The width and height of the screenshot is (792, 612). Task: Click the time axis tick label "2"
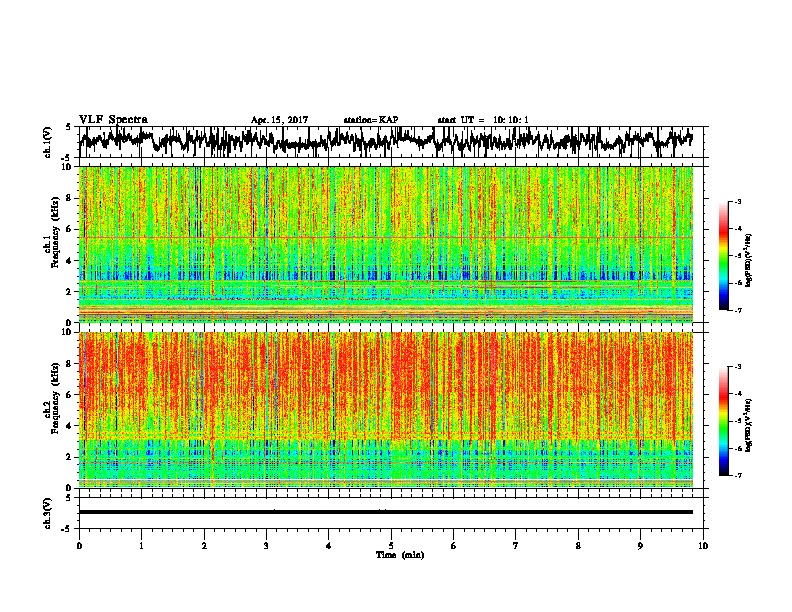point(204,546)
